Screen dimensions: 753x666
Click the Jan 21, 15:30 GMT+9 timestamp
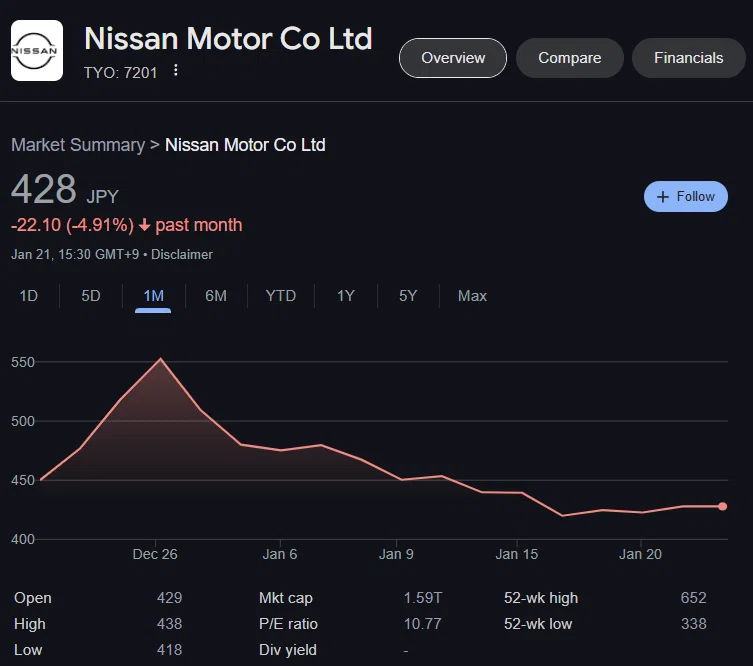tap(75, 254)
